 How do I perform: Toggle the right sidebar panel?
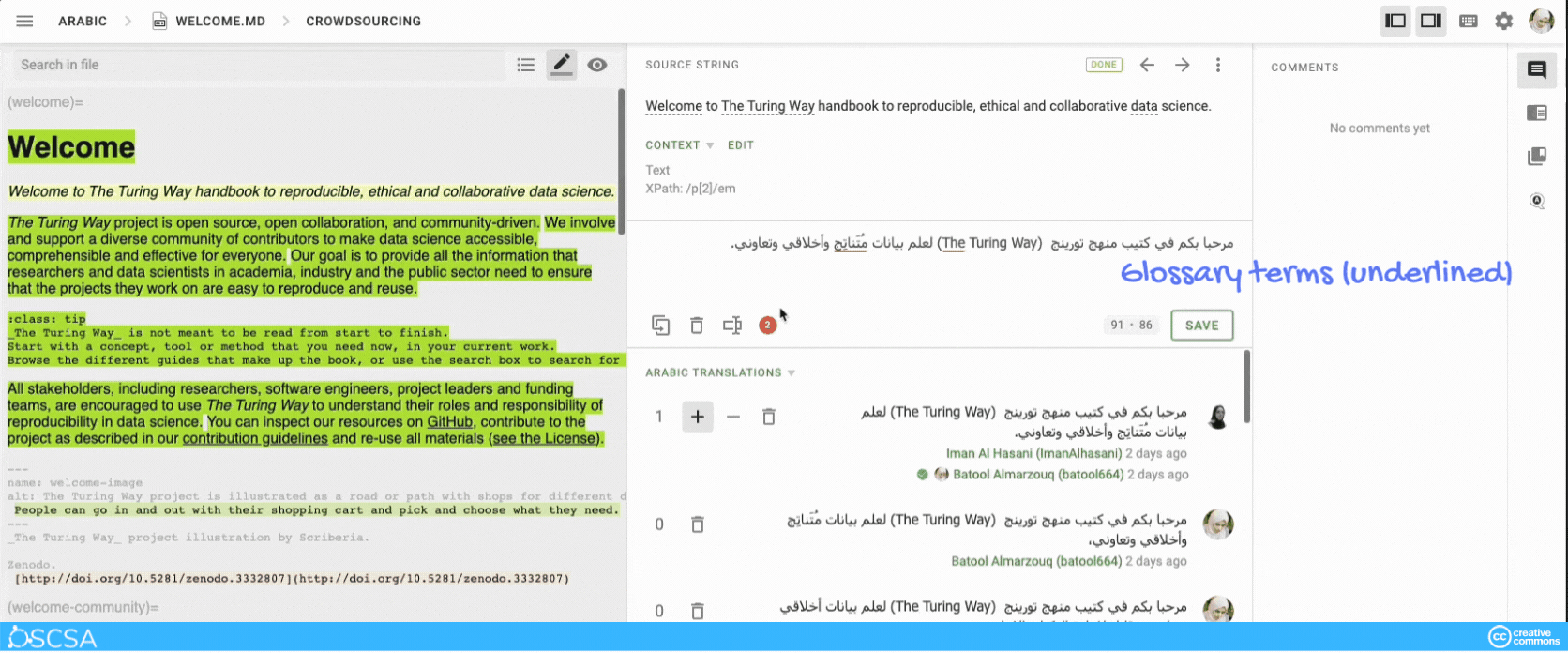coord(1431,21)
